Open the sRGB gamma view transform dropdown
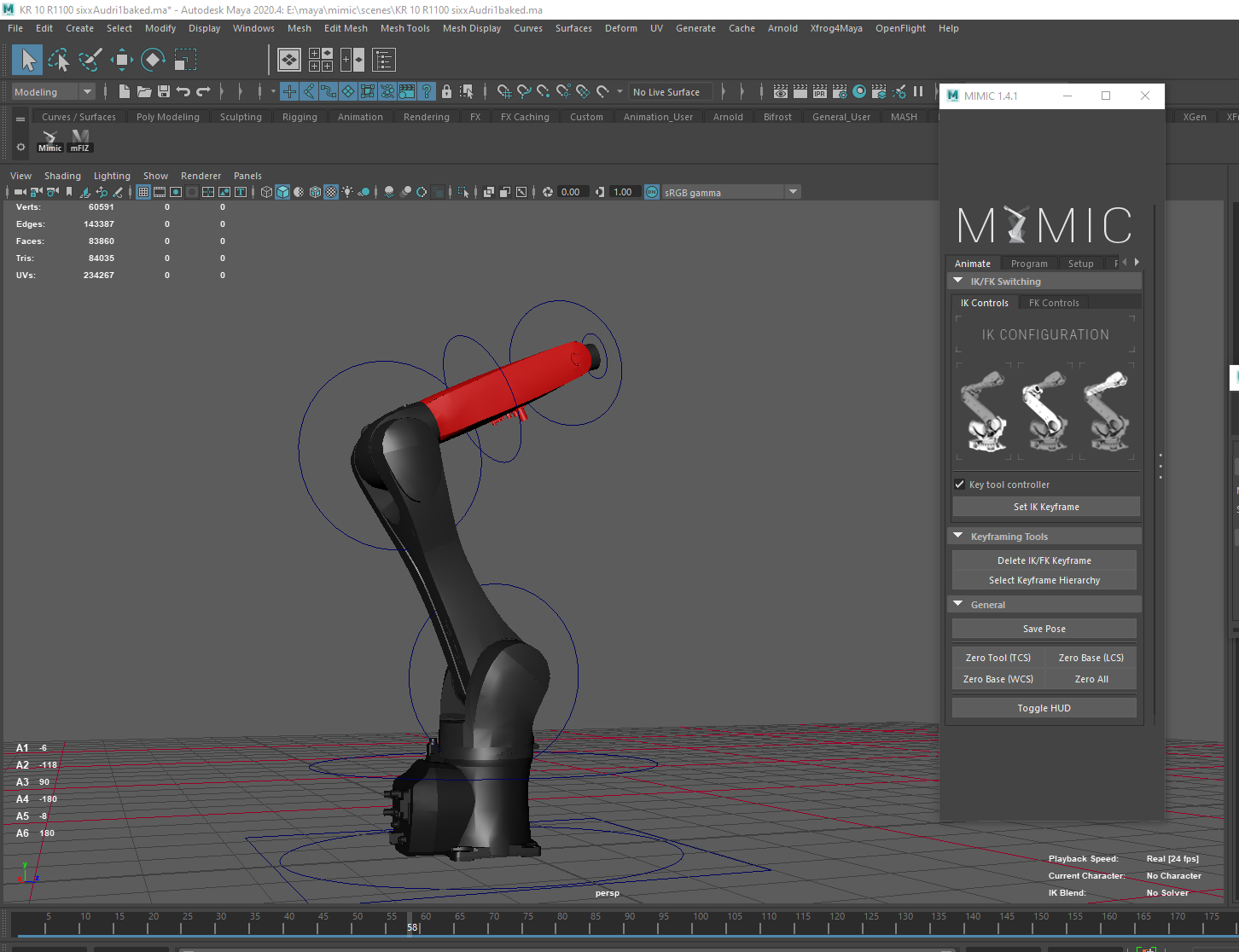This screenshot has width=1239, height=952. [793, 192]
